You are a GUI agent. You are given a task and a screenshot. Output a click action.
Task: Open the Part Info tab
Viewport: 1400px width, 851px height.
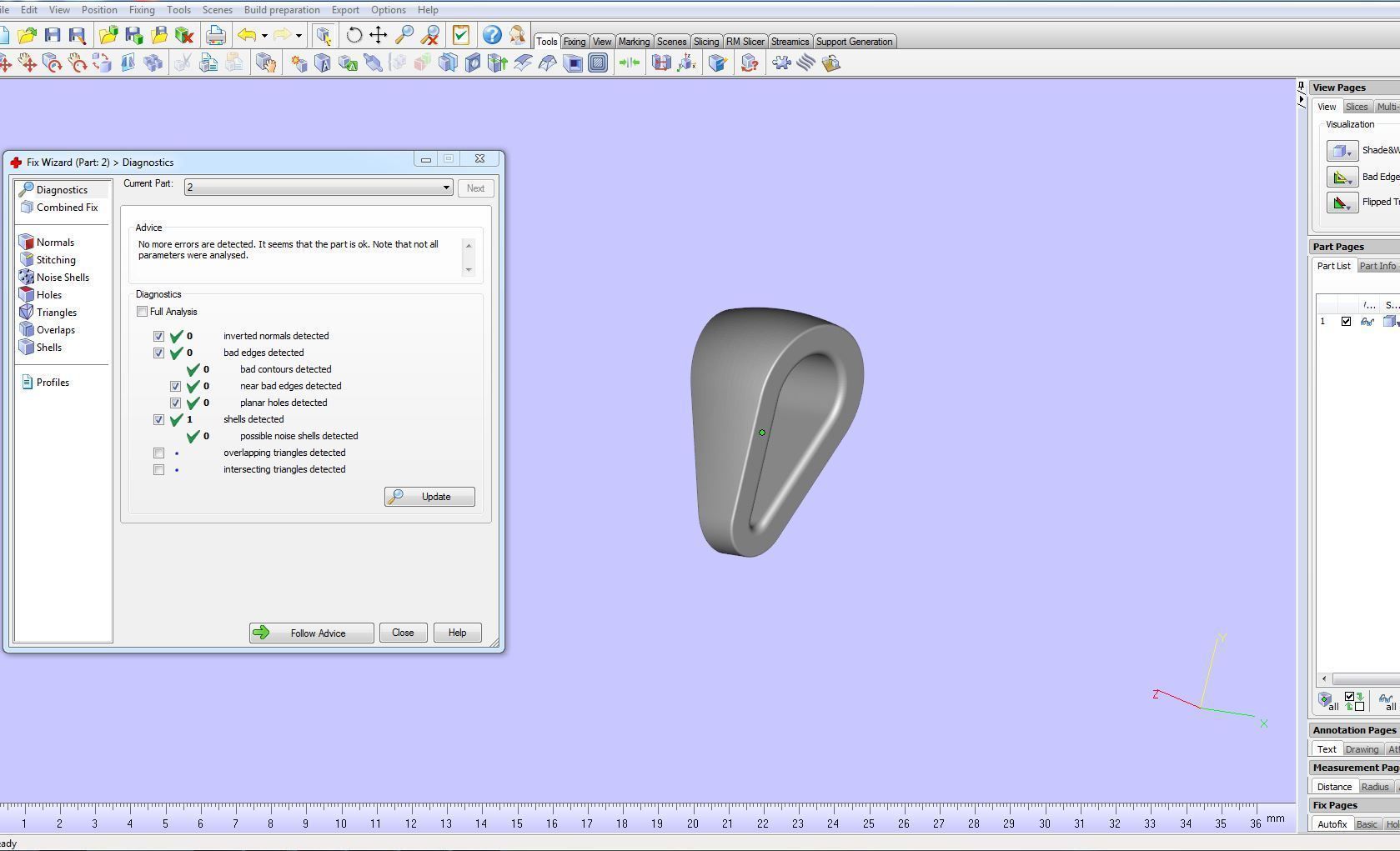(1377, 266)
